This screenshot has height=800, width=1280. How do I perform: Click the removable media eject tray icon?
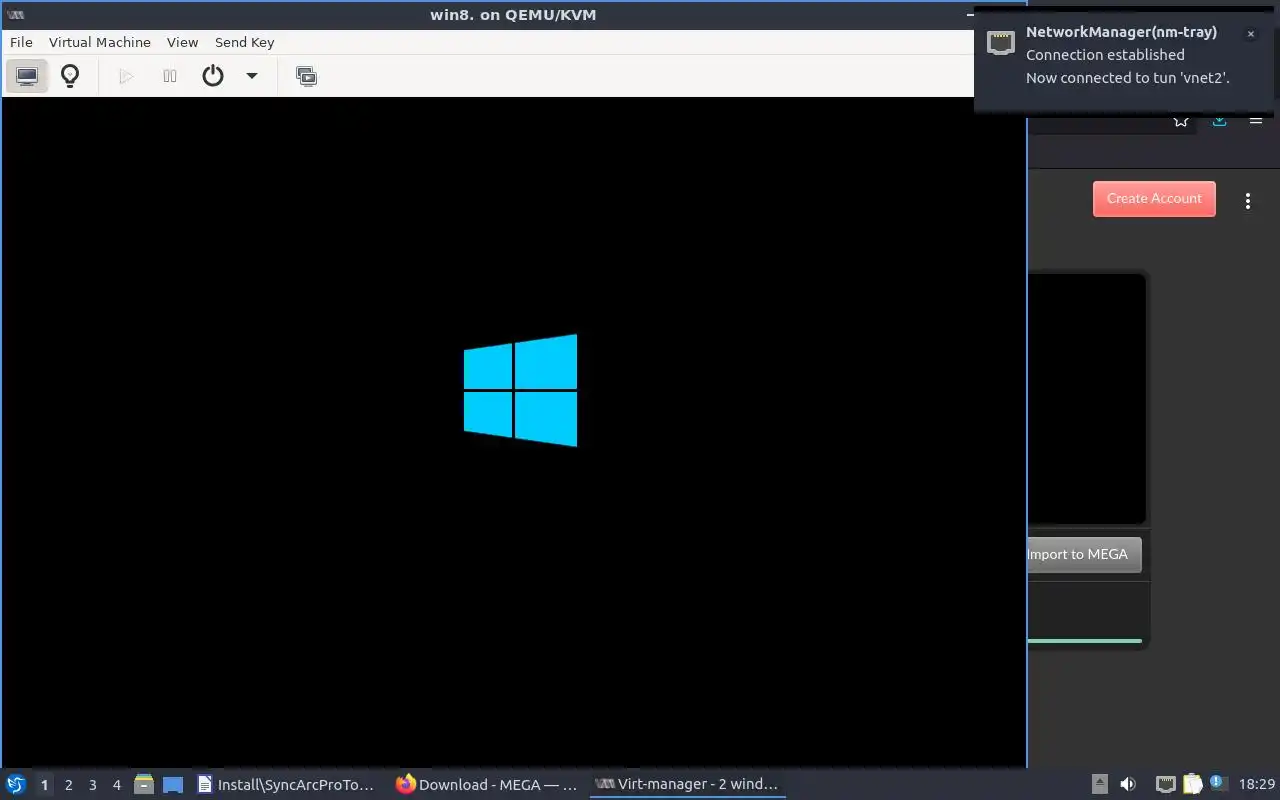(x=1099, y=785)
